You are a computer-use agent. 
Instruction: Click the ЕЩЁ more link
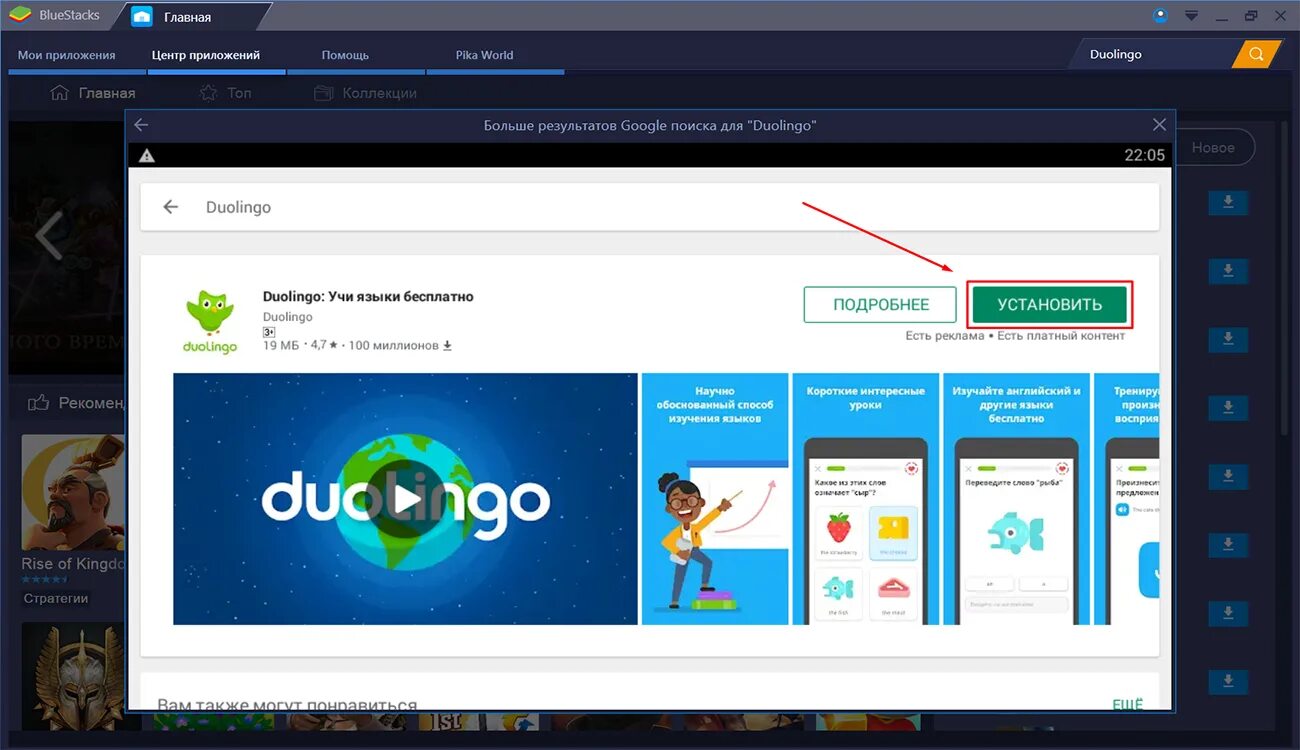pos(1127,705)
